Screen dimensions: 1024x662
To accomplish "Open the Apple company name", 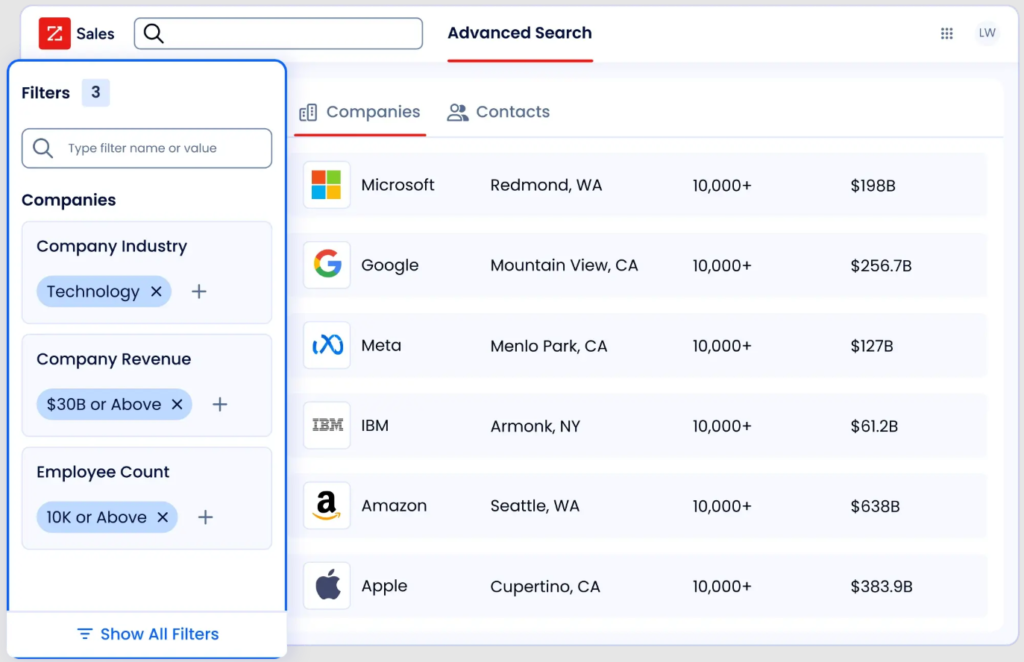I will [x=384, y=586].
